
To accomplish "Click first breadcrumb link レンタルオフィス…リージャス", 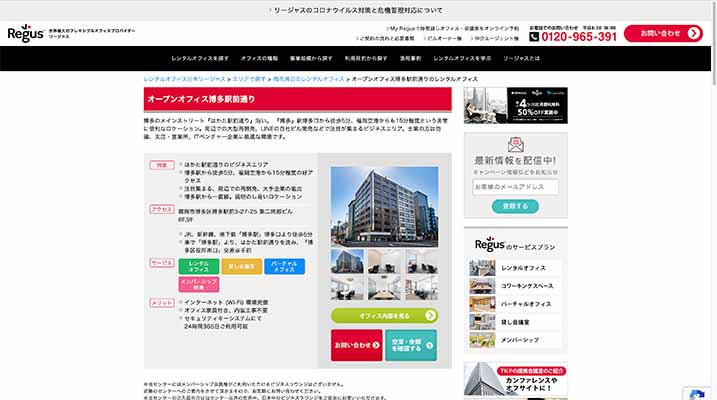I will tap(184, 79).
